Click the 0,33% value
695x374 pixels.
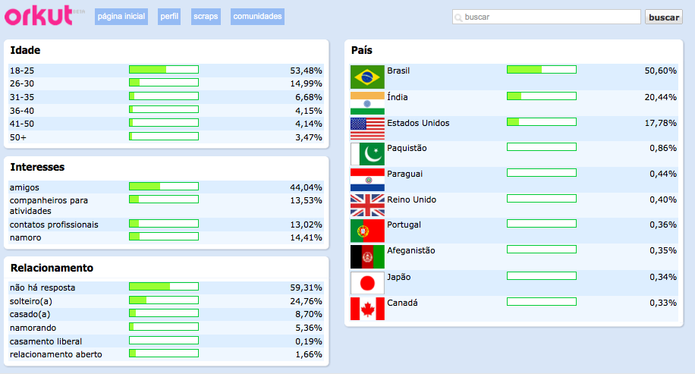click(x=663, y=303)
